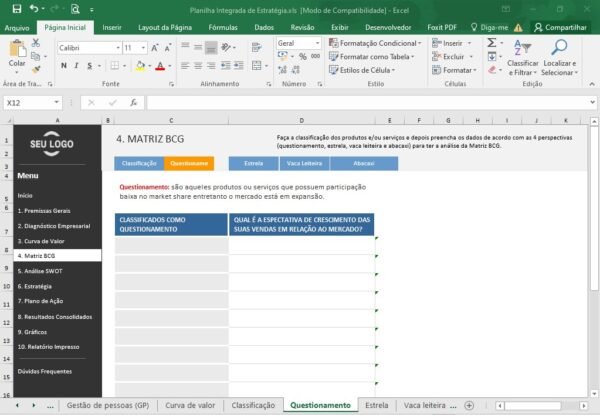
Task: Open the Dados ribbon tab
Action: 264,28
